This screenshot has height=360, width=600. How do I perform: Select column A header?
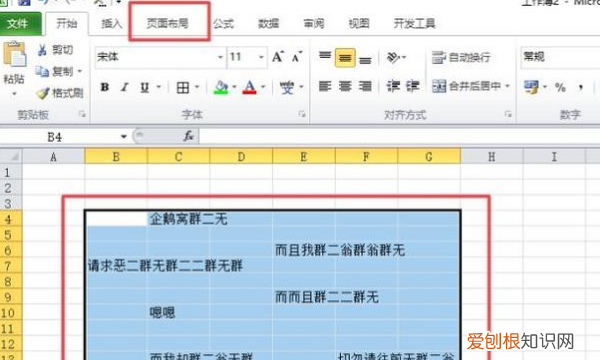(54, 157)
